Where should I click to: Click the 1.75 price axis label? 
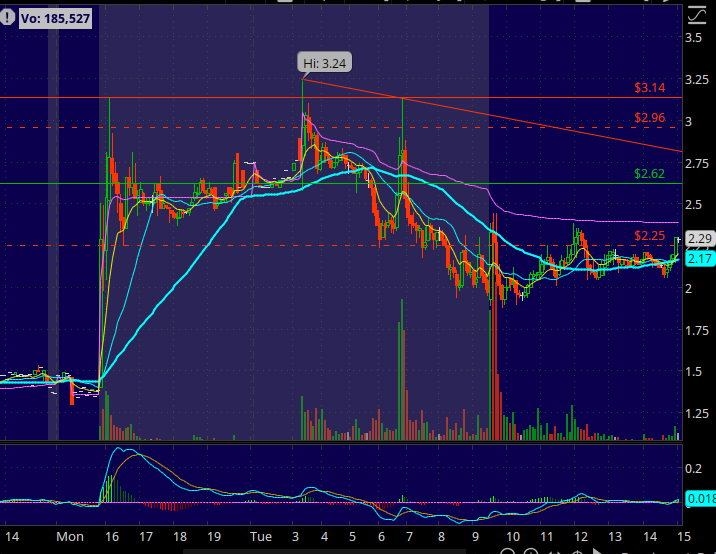[697, 330]
